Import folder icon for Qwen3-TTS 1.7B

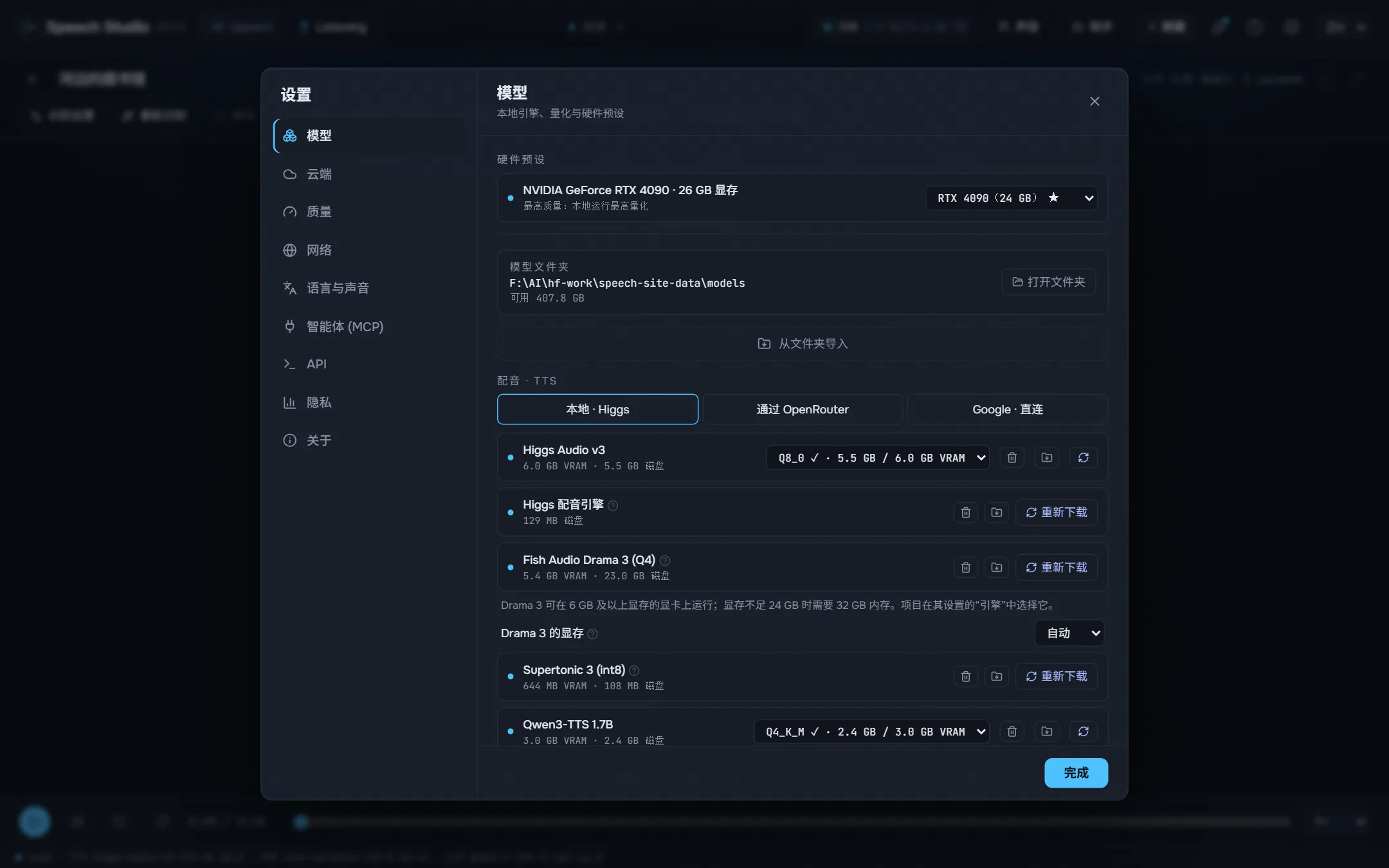pos(1047,732)
